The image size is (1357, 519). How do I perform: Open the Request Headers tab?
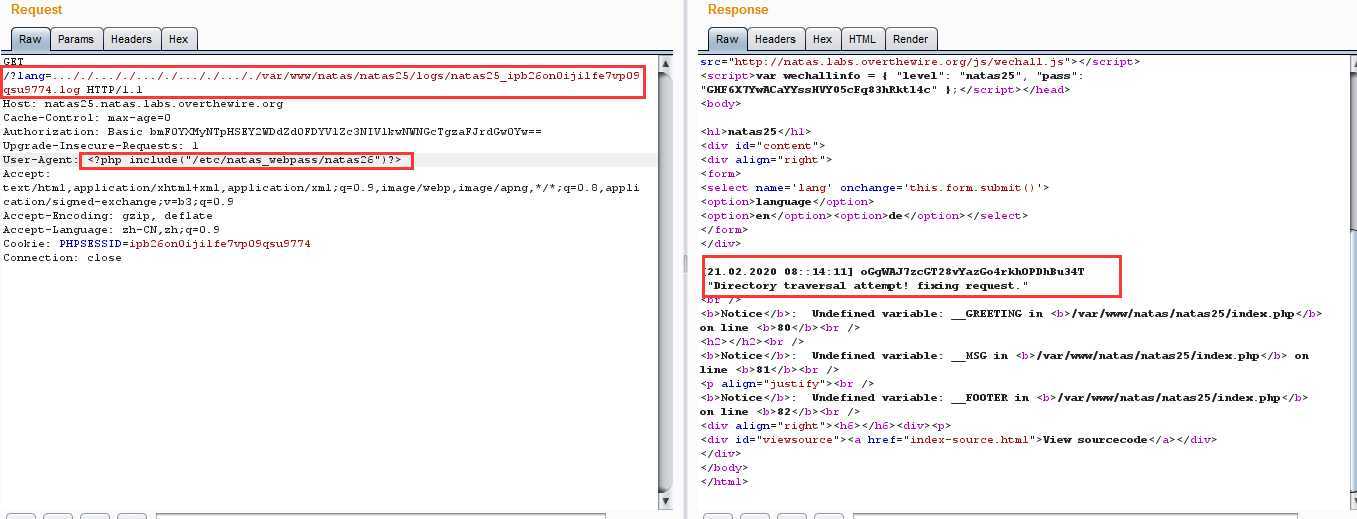(131, 39)
